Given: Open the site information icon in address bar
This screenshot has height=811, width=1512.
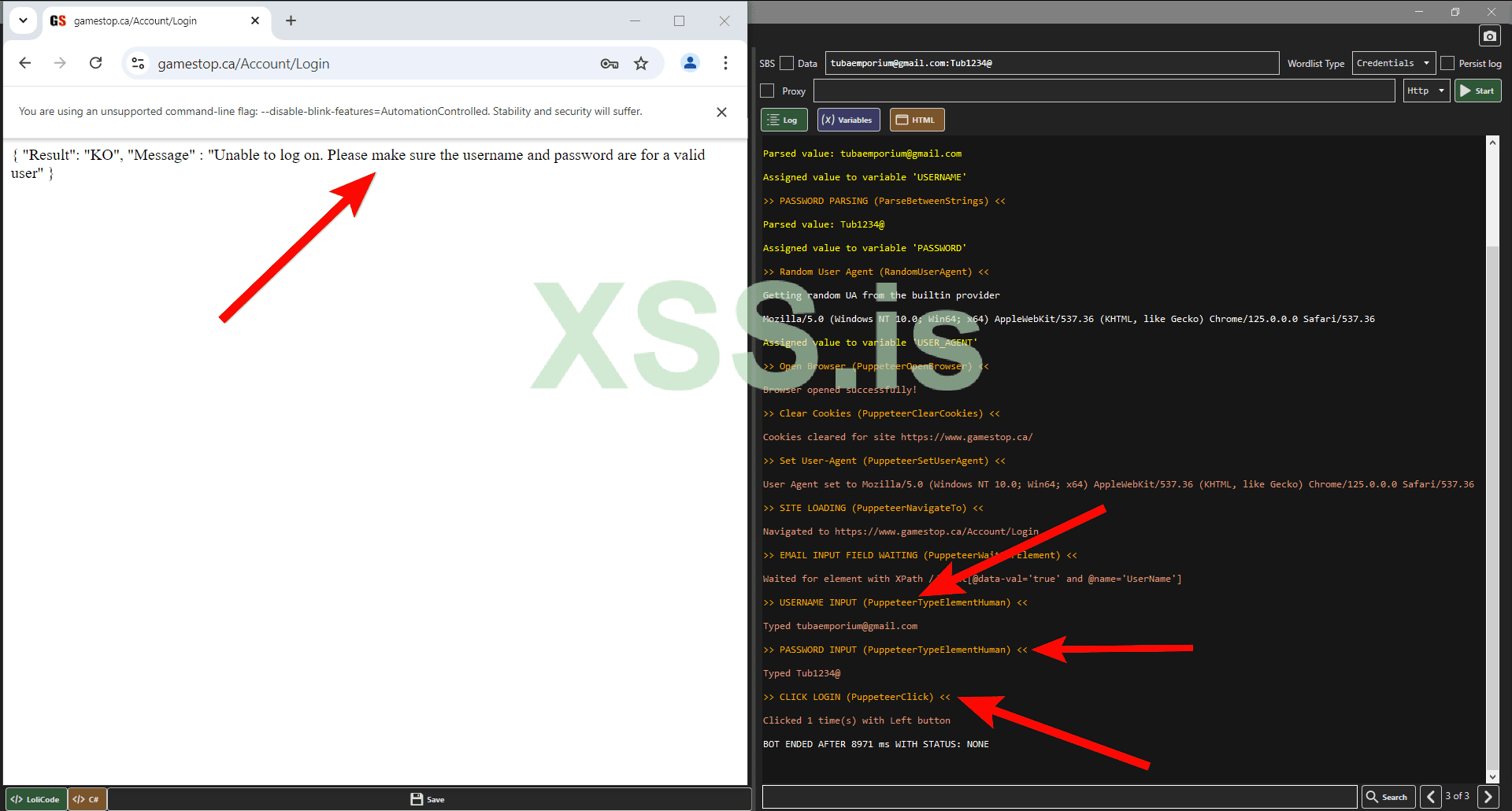Looking at the screenshot, I should [139, 63].
